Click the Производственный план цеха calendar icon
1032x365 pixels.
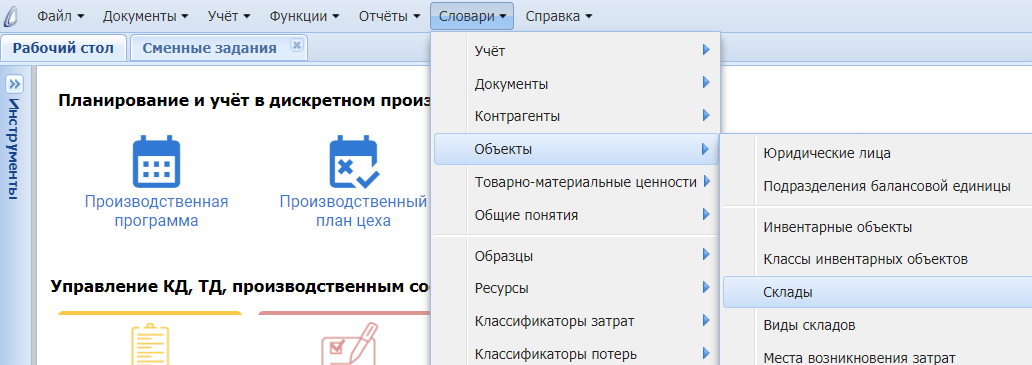pyautogui.click(x=353, y=161)
